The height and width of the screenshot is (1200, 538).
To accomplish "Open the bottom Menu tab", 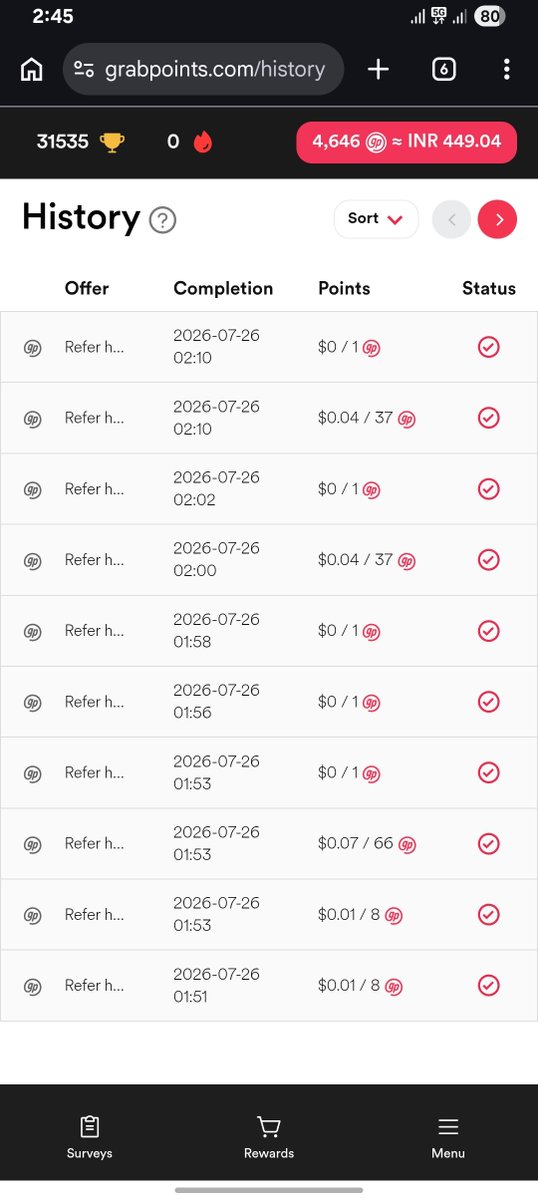I will tap(448, 1137).
